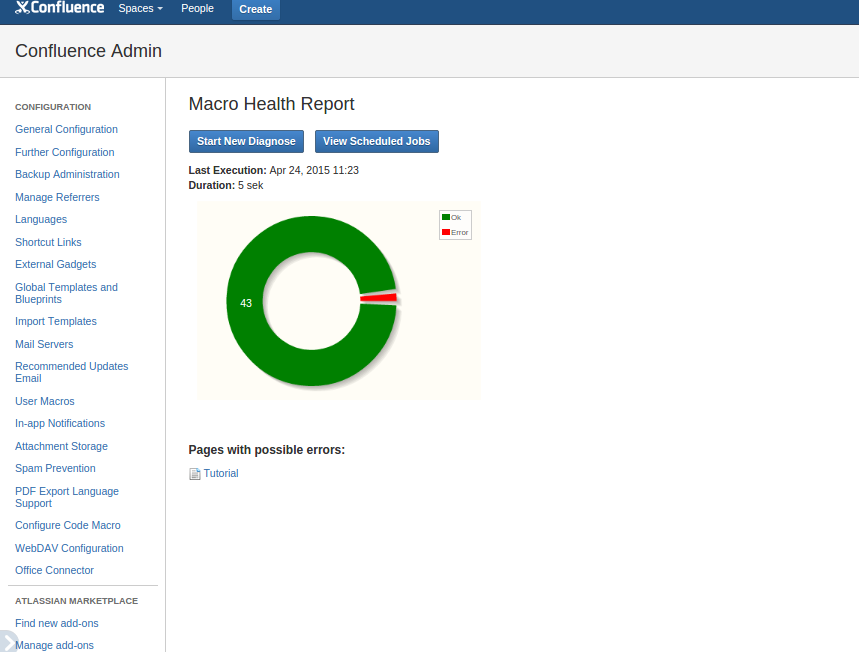Click the green Ok legend swatch
This screenshot has width=859, height=652.
[446, 218]
